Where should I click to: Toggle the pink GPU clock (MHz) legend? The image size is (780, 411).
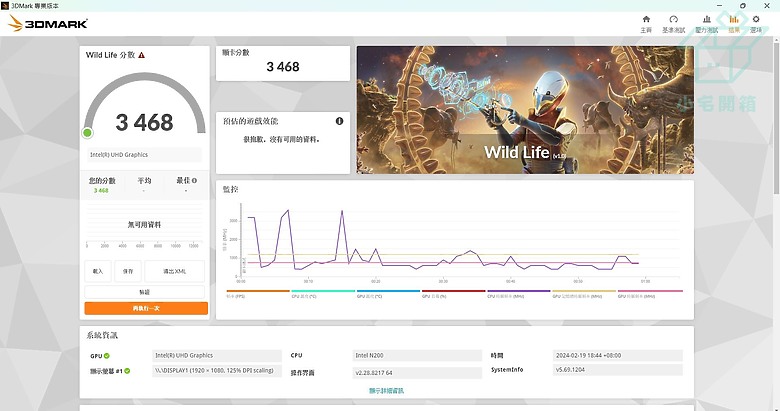click(650, 294)
